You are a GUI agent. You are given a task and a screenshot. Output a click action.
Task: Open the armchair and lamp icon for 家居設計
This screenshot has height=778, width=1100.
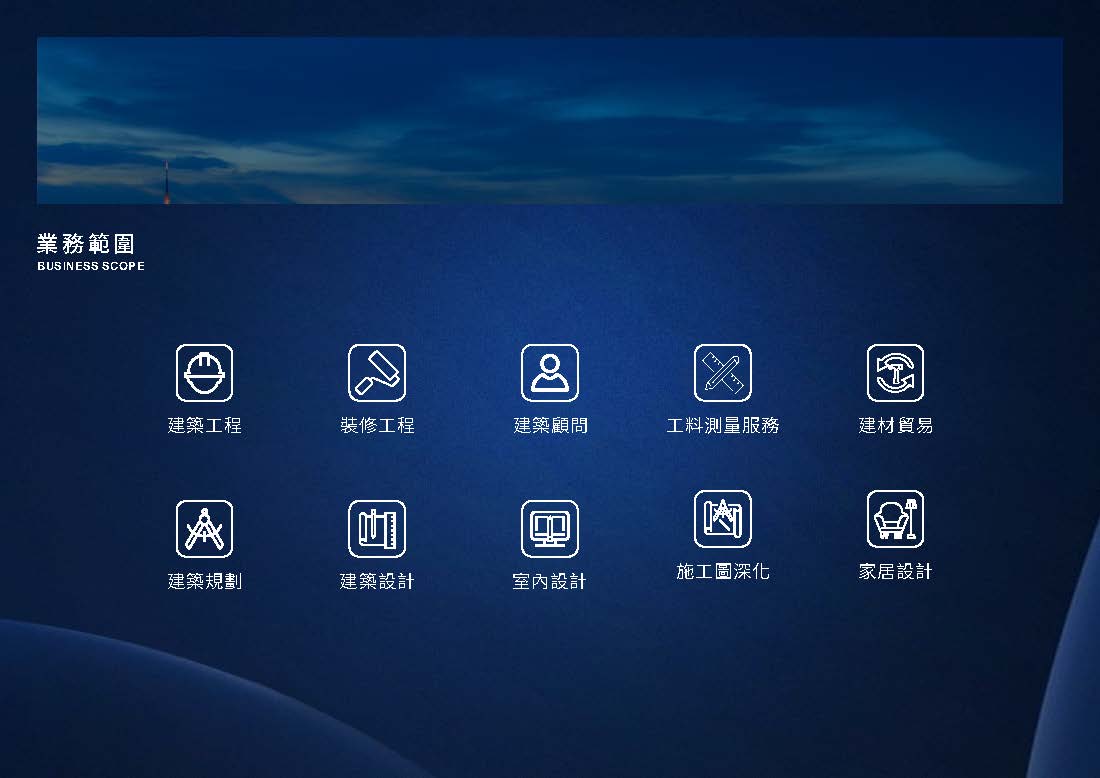(895, 519)
